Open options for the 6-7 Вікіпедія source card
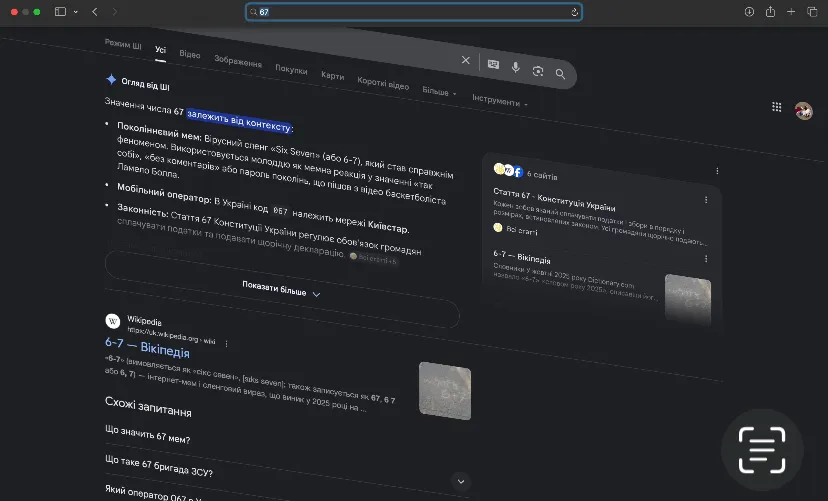This screenshot has height=501, width=828. click(705, 259)
